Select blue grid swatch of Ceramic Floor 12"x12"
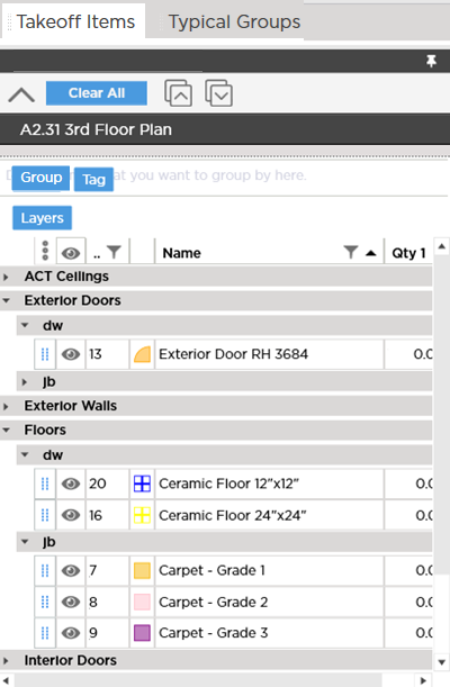This screenshot has height=687, width=450. point(142,484)
